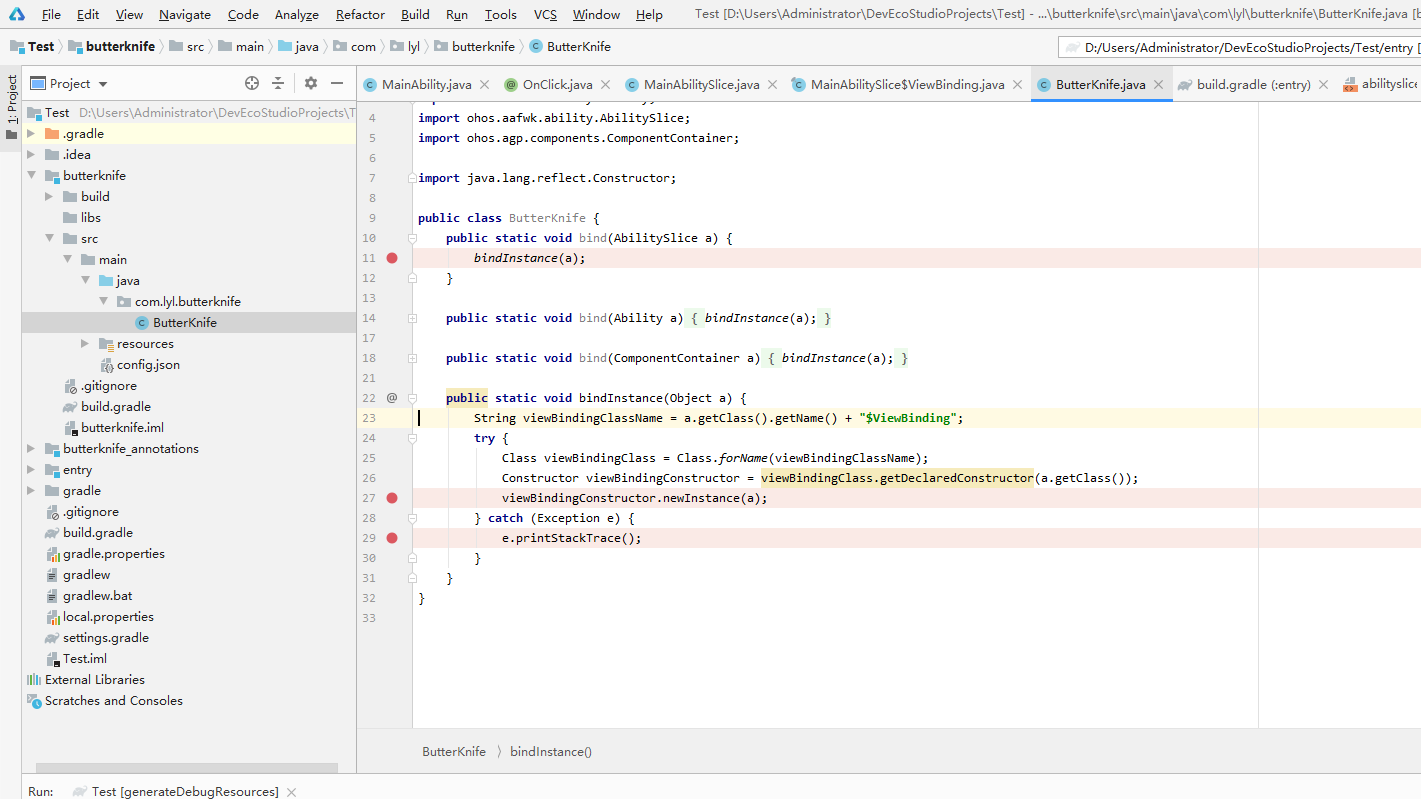This screenshot has height=799, width=1421.
Task: Collapse the src folder
Action: coord(50,239)
